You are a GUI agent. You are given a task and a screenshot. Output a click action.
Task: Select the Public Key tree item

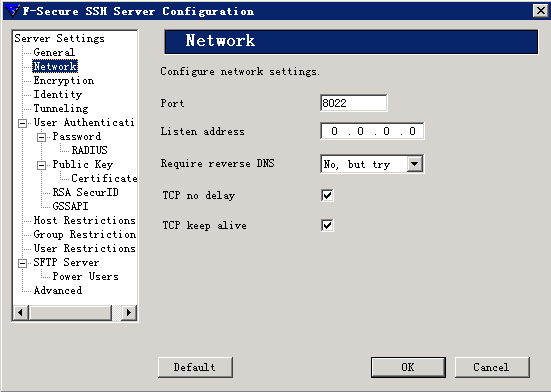[x=83, y=164]
